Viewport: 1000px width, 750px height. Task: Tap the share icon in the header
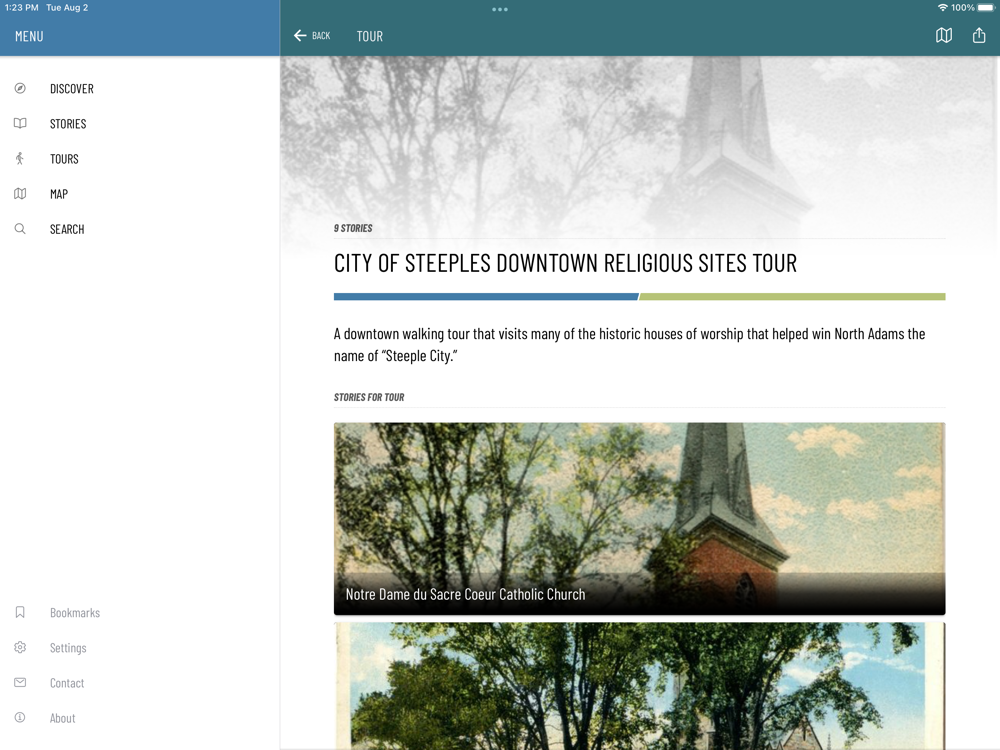(x=979, y=36)
